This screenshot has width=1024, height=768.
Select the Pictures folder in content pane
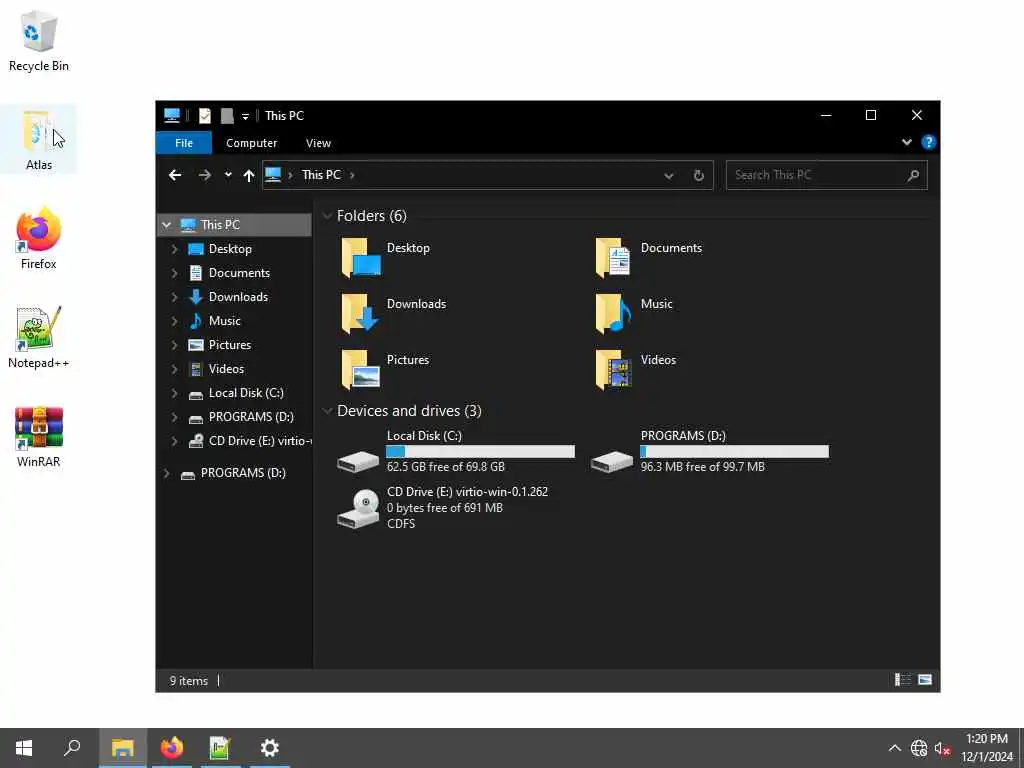point(385,370)
